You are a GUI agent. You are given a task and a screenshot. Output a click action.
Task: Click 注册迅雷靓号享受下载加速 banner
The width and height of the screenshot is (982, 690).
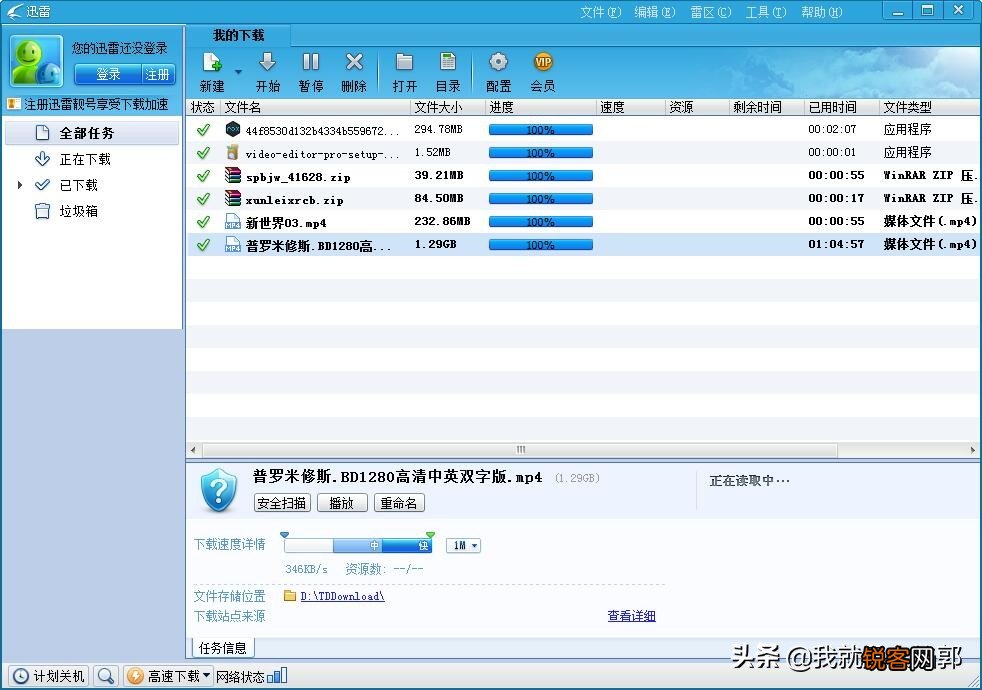(88, 105)
